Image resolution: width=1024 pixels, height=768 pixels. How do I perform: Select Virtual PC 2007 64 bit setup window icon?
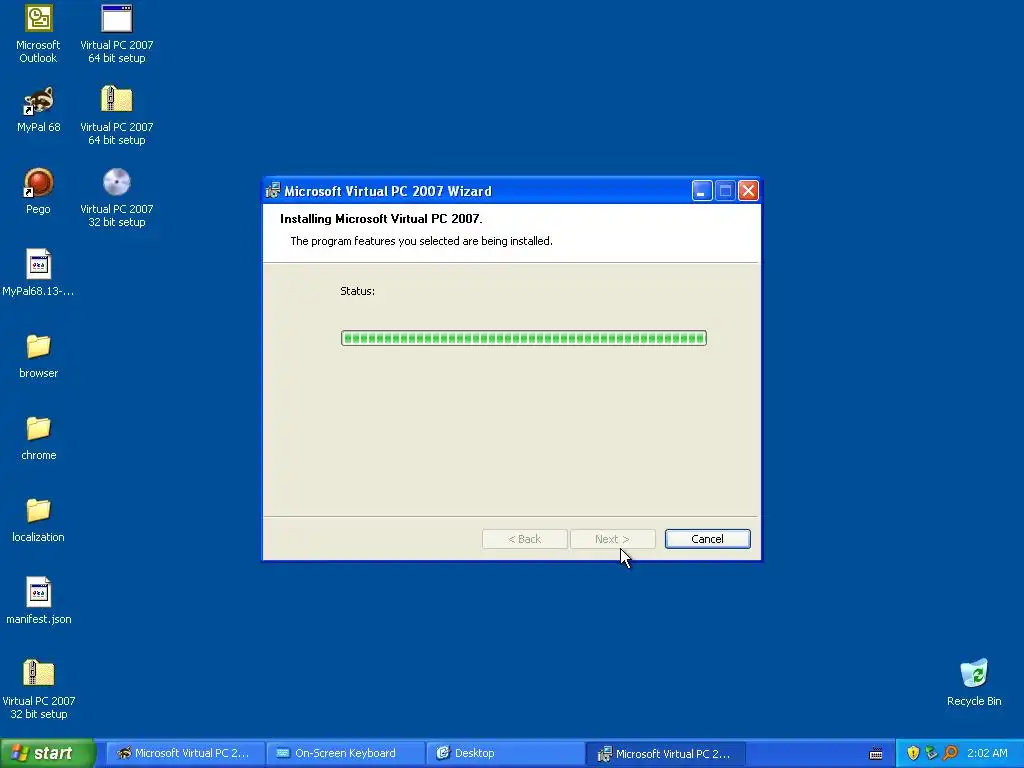[116, 34]
